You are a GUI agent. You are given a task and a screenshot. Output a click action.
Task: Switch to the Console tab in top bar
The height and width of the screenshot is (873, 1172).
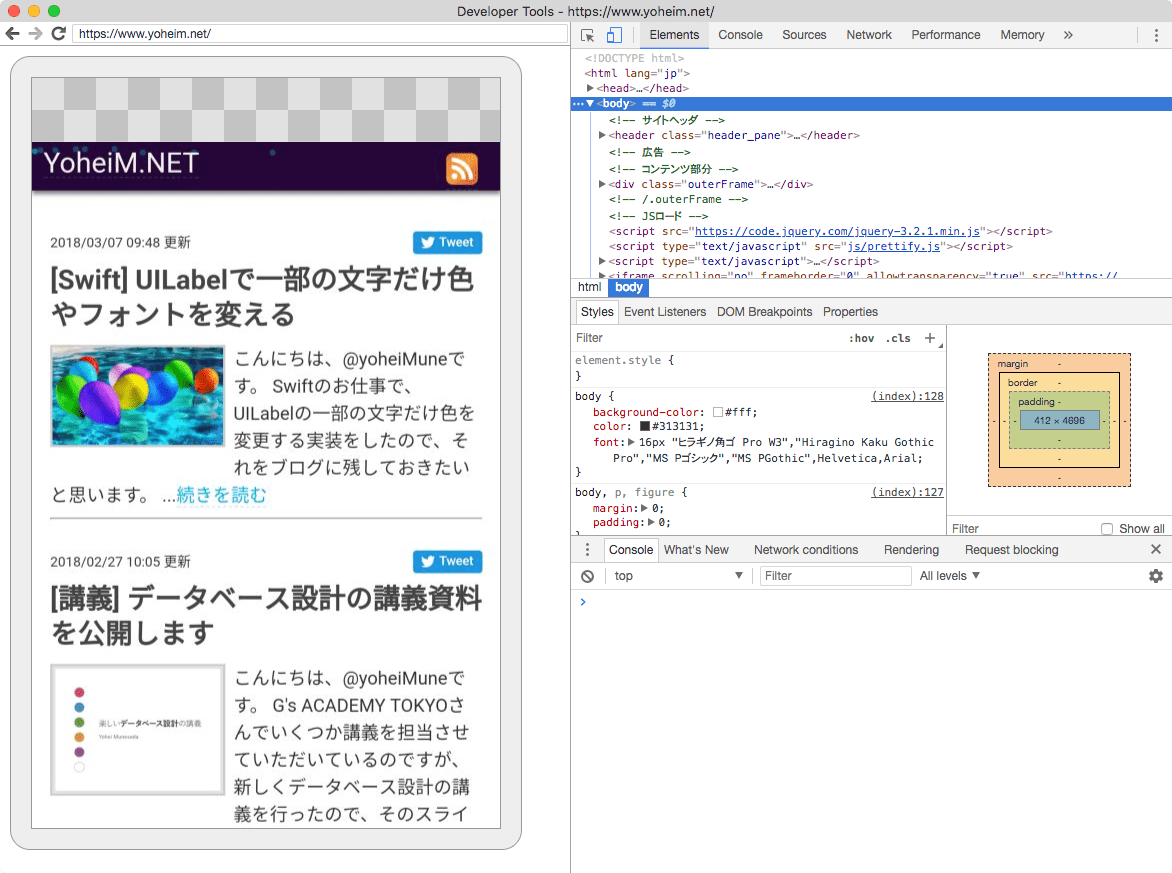(x=740, y=35)
